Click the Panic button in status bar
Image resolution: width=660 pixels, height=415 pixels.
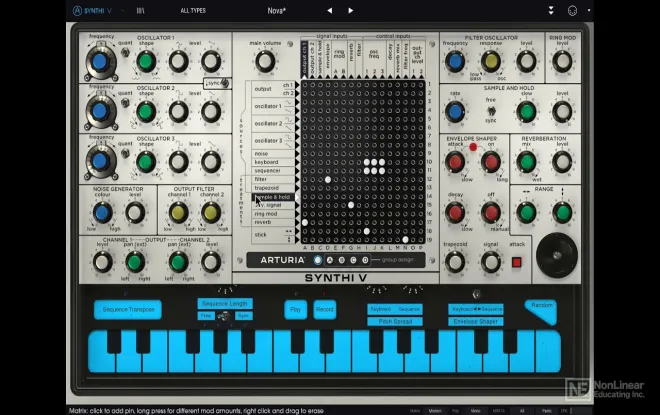tap(546, 411)
